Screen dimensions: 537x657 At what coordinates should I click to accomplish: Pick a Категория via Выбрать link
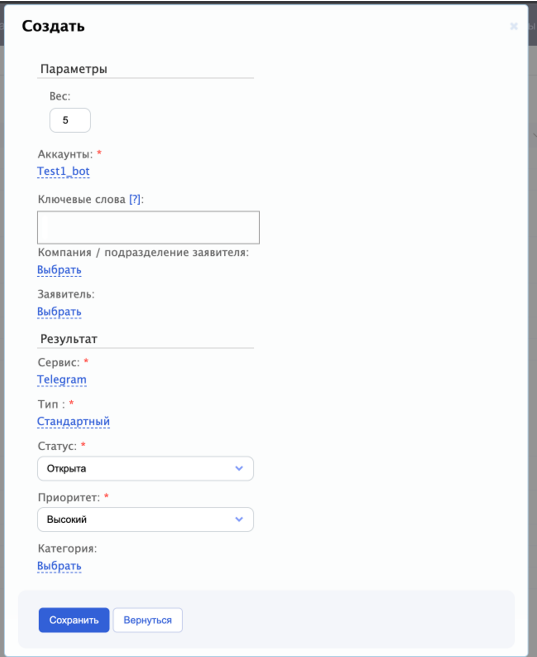[x=59, y=566]
